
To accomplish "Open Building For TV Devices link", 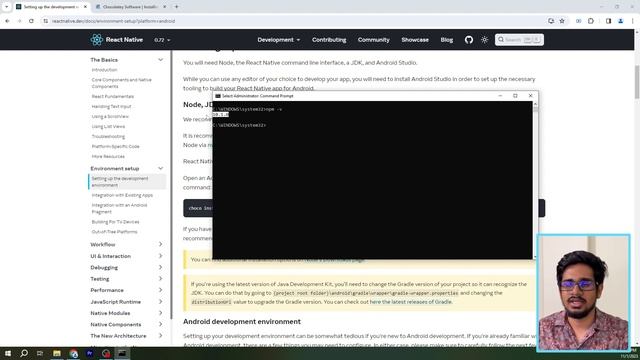I will 116,222.
